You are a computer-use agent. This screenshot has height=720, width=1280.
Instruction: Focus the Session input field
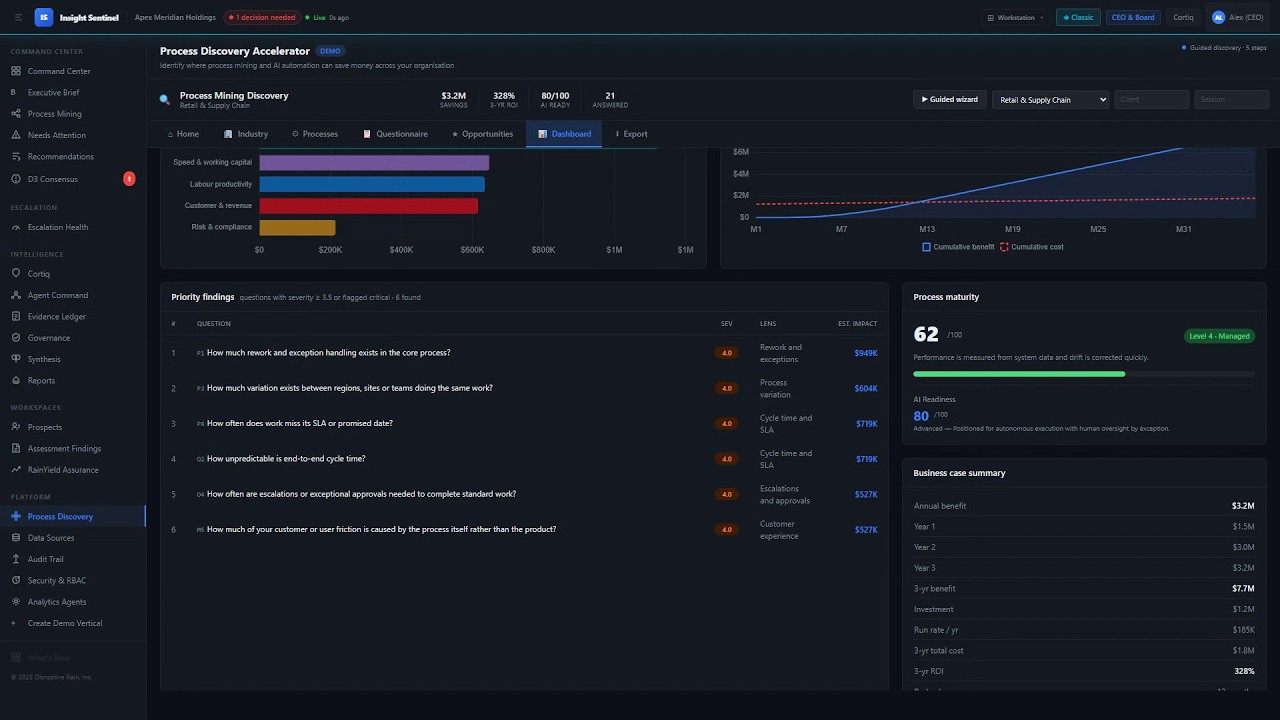click(1232, 100)
